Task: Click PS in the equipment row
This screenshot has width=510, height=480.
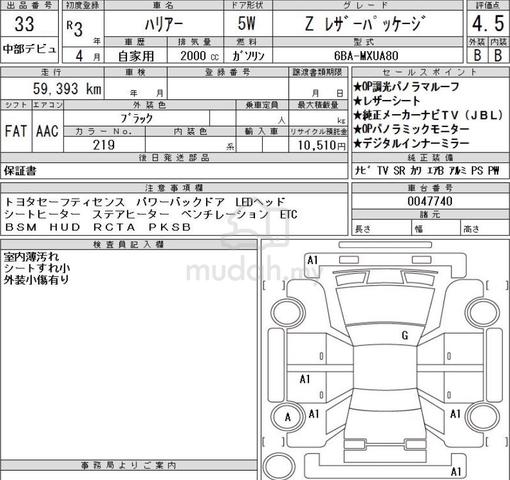Action: coord(477,171)
